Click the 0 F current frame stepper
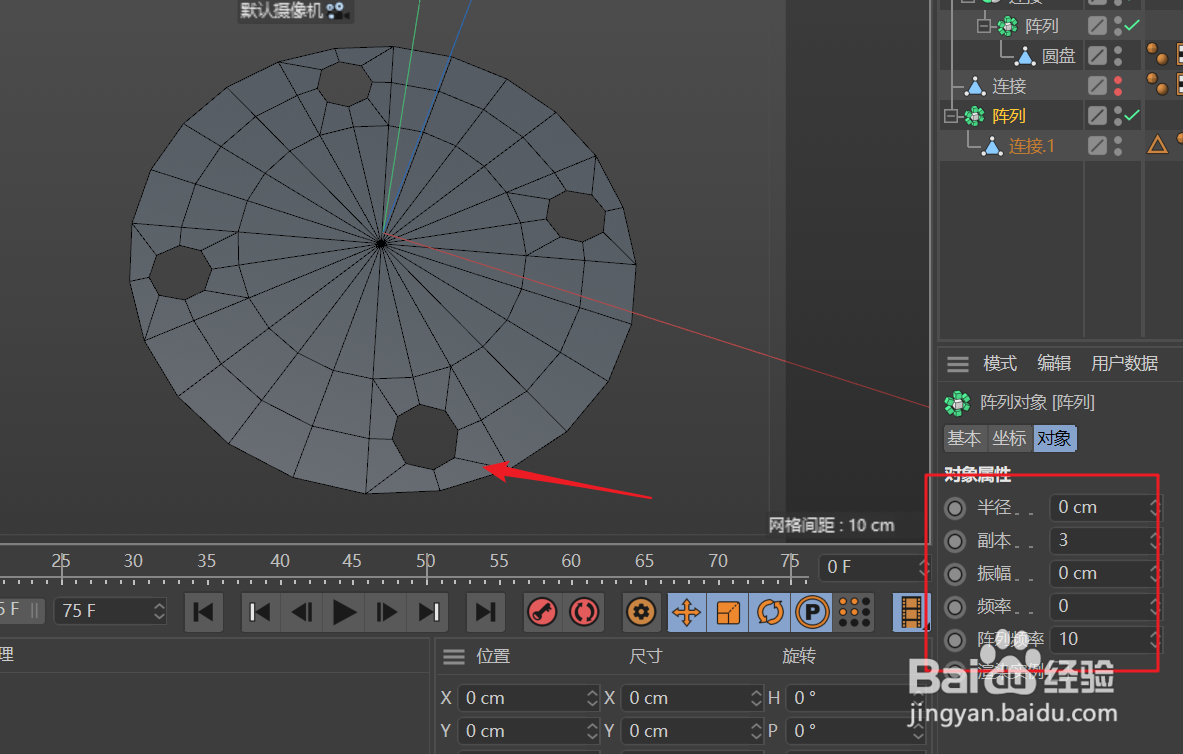The image size is (1183, 754). tap(923, 567)
